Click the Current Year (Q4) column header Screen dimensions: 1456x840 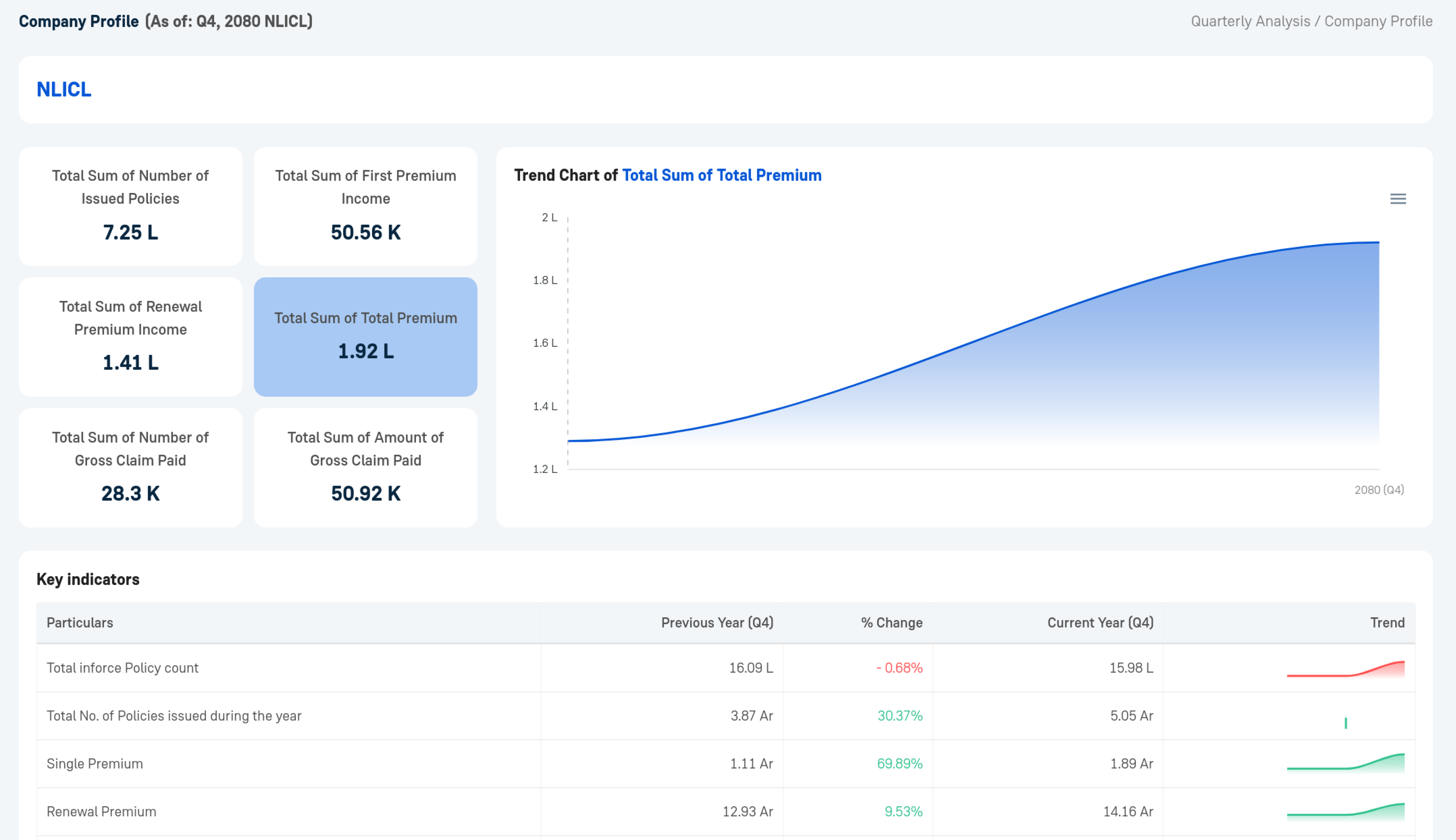click(x=1100, y=622)
